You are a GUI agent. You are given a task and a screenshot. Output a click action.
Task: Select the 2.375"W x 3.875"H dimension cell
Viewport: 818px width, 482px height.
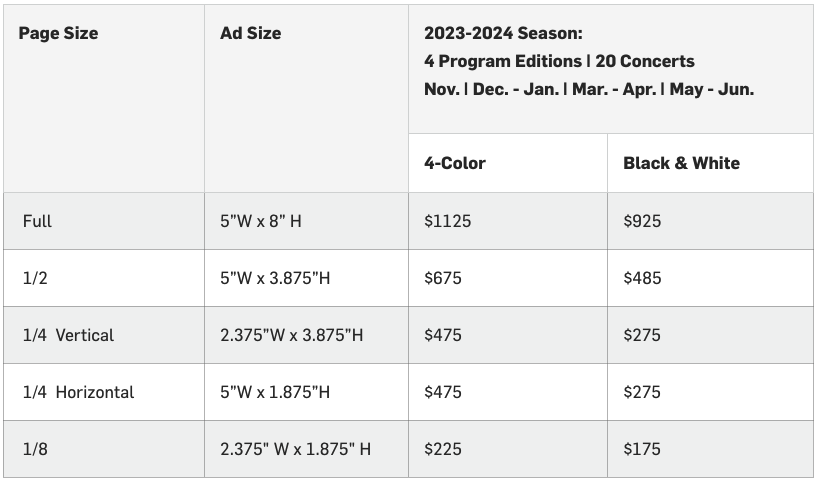coord(291,335)
